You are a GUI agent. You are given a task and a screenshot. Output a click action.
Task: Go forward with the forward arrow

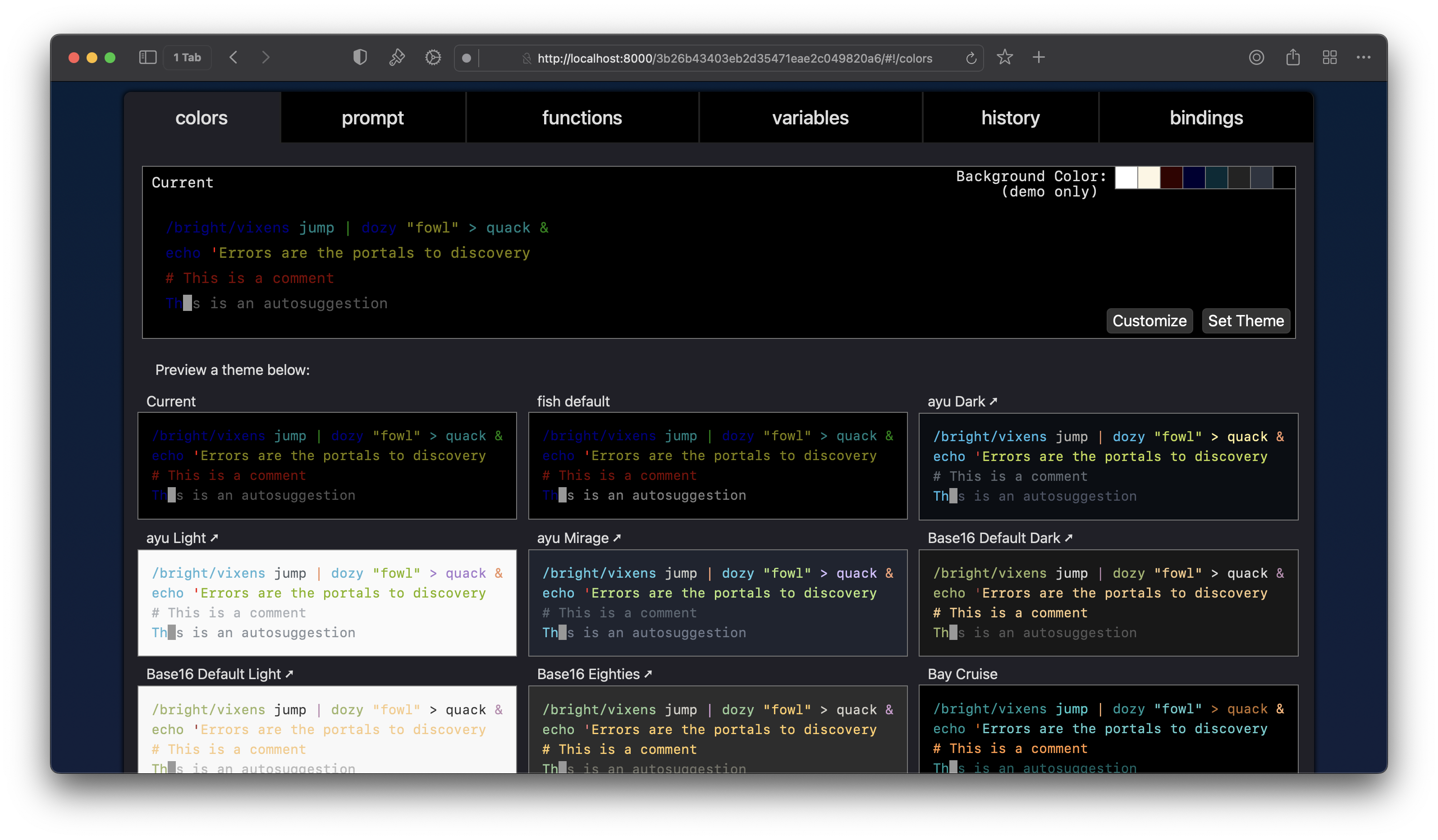click(x=266, y=58)
